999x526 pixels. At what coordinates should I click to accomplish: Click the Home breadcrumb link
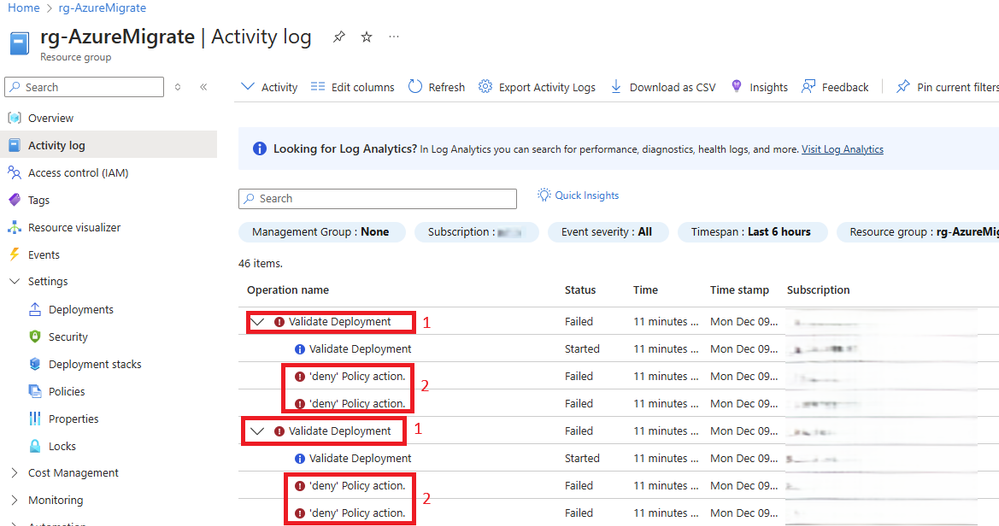(24, 8)
